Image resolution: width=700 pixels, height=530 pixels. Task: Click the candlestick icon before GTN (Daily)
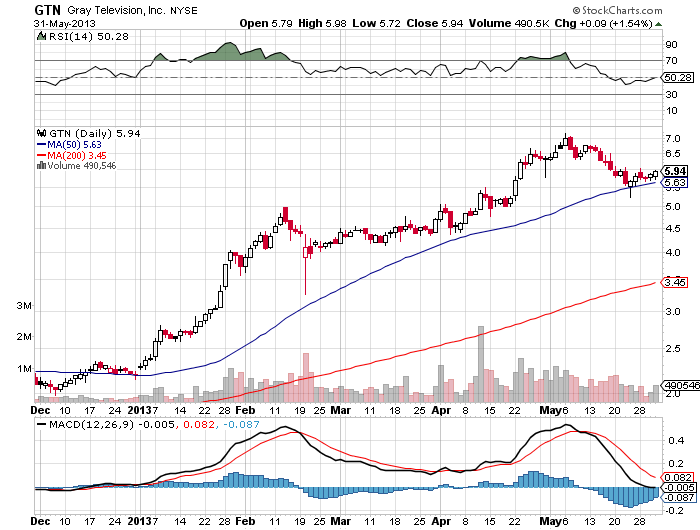pyautogui.click(x=42, y=133)
